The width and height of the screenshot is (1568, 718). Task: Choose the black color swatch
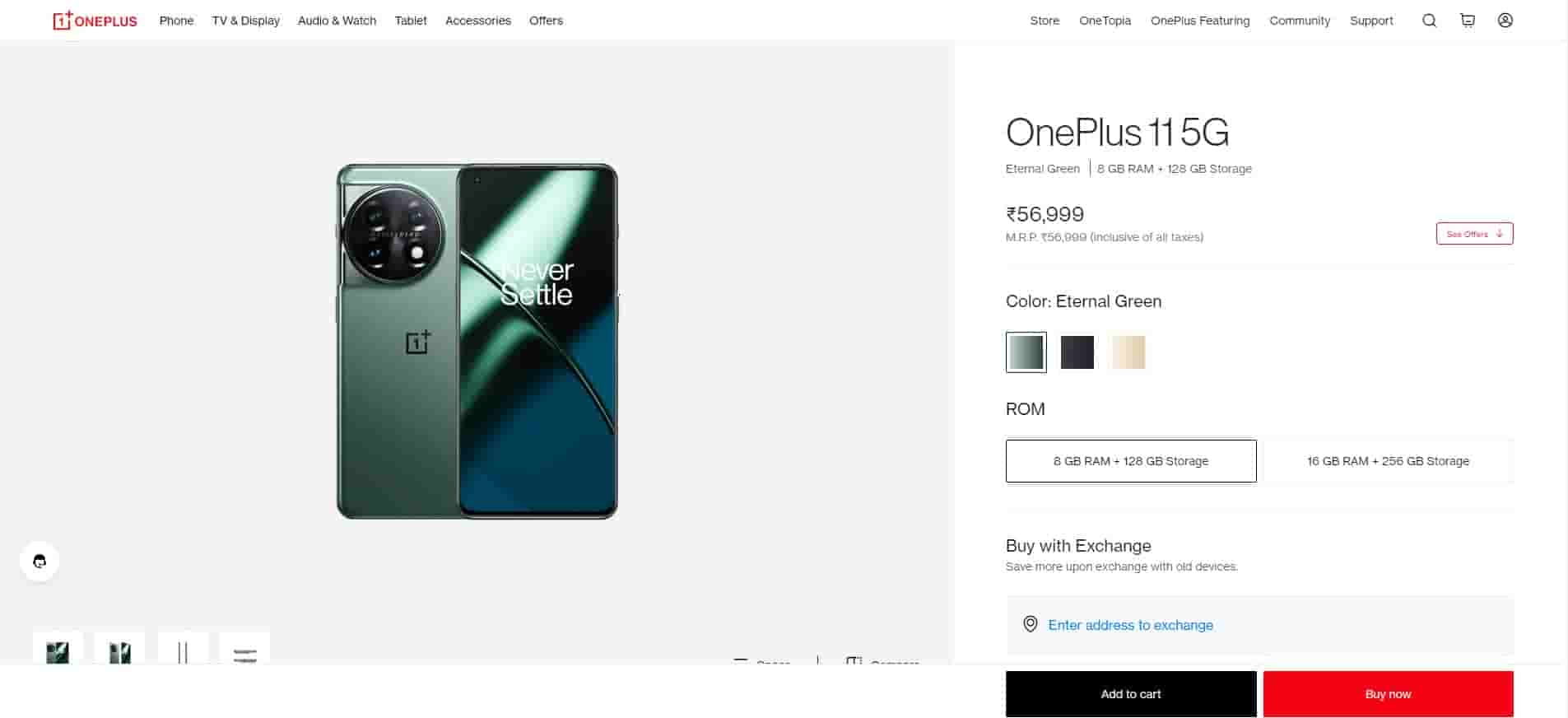pos(1077,352)
